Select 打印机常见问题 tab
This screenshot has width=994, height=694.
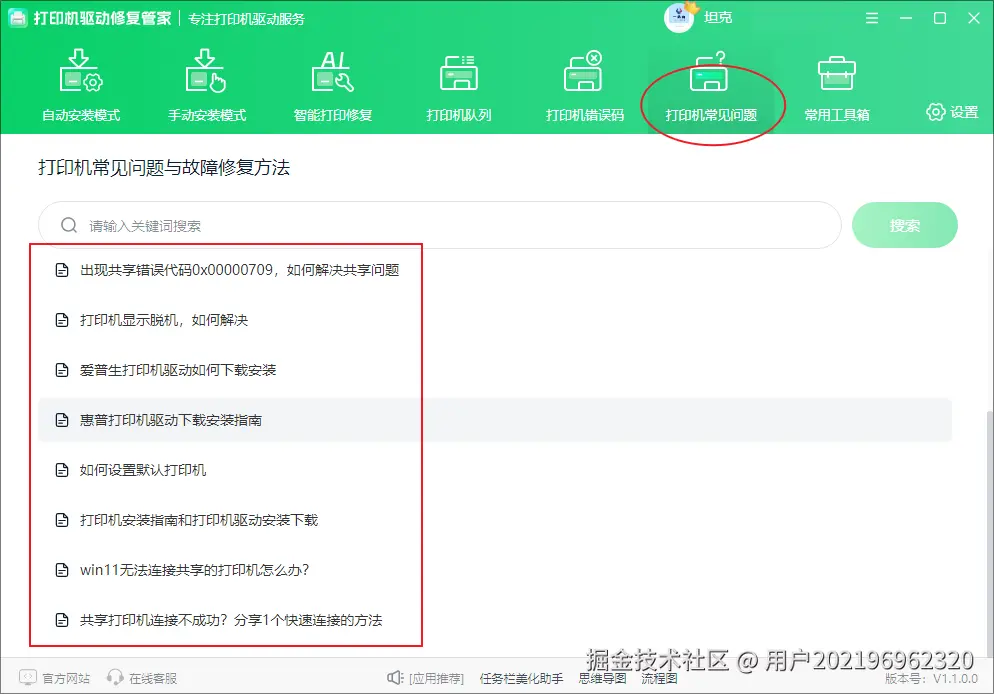pyautogui.click(x=711, y=86)
